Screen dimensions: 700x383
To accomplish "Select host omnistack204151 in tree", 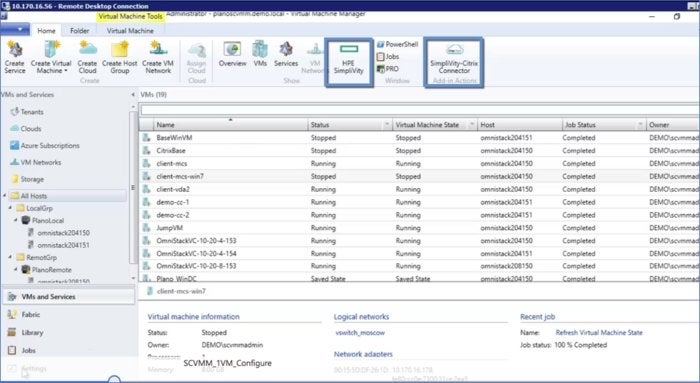I will (x=59, y=245).
